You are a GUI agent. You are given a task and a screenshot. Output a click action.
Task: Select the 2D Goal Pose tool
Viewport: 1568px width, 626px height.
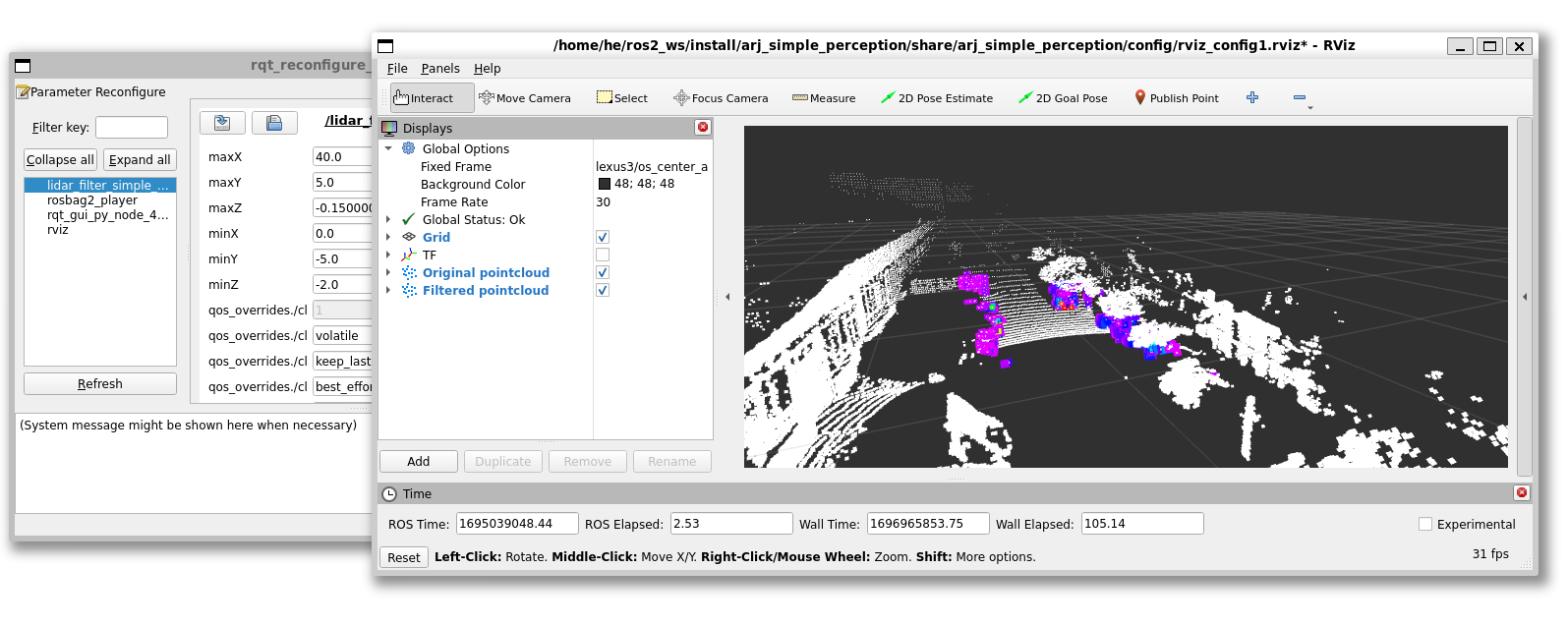tap(1062, 98)
